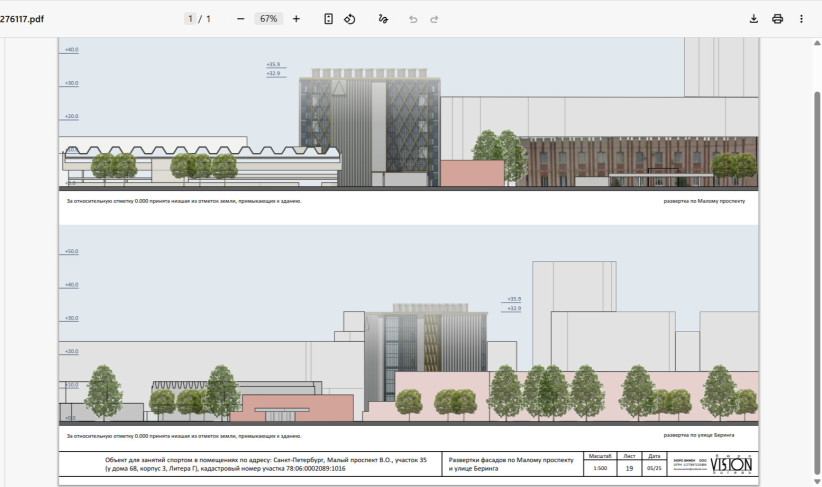This screenshot has width=822, height=487.
Task: Click 'развертка по Малому проспекту' caption
Action: (704, 201)
